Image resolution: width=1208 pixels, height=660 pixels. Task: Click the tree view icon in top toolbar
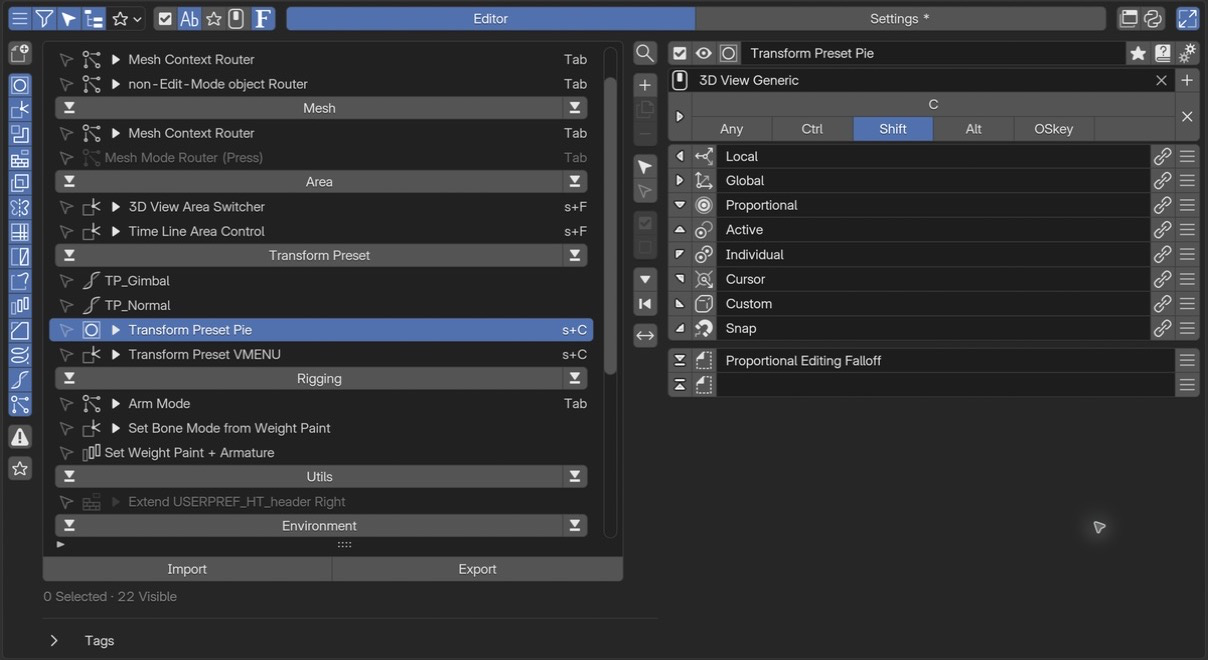click(93, 19)
